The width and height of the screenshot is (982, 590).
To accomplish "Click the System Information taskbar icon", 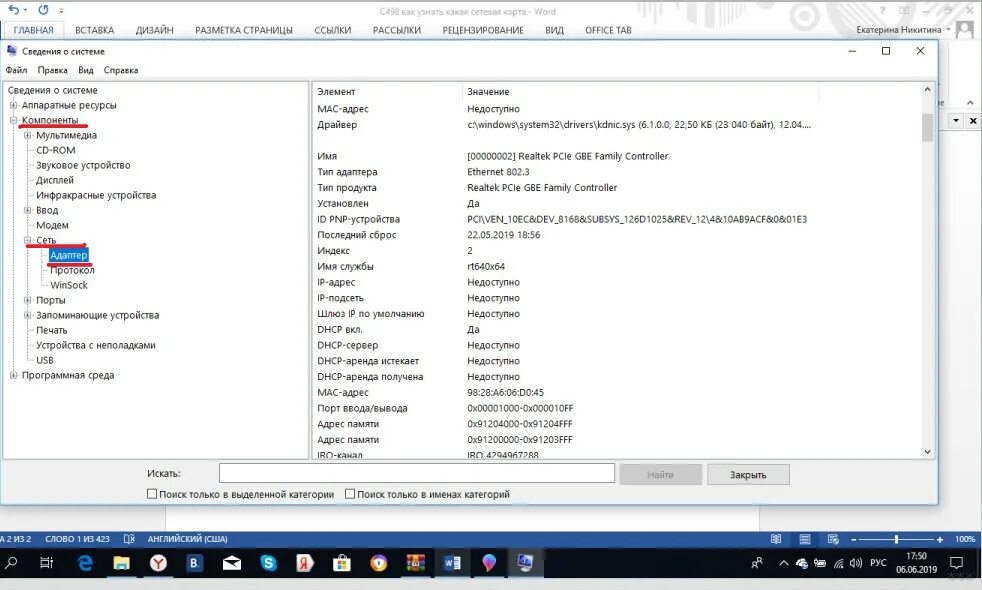I will (x=525, y=563).
